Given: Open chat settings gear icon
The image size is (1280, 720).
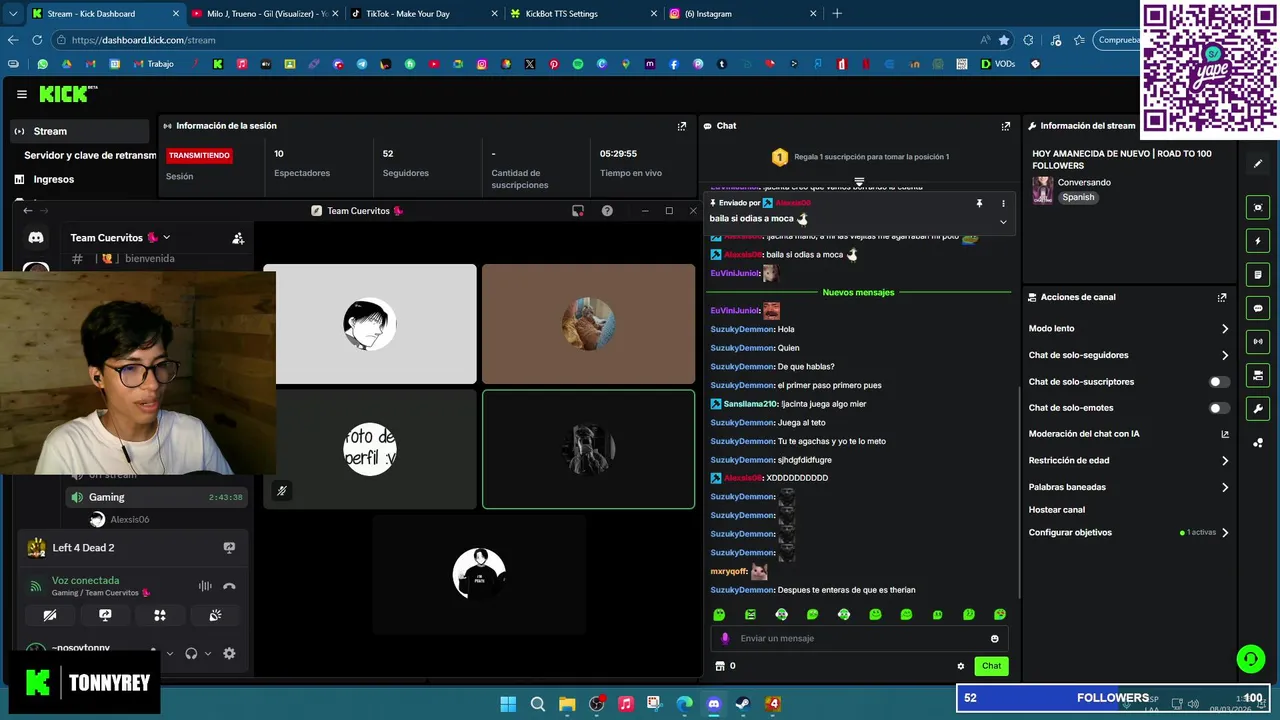Looking at the screenshot, I should pyautogui.click(x=961, y=666).
